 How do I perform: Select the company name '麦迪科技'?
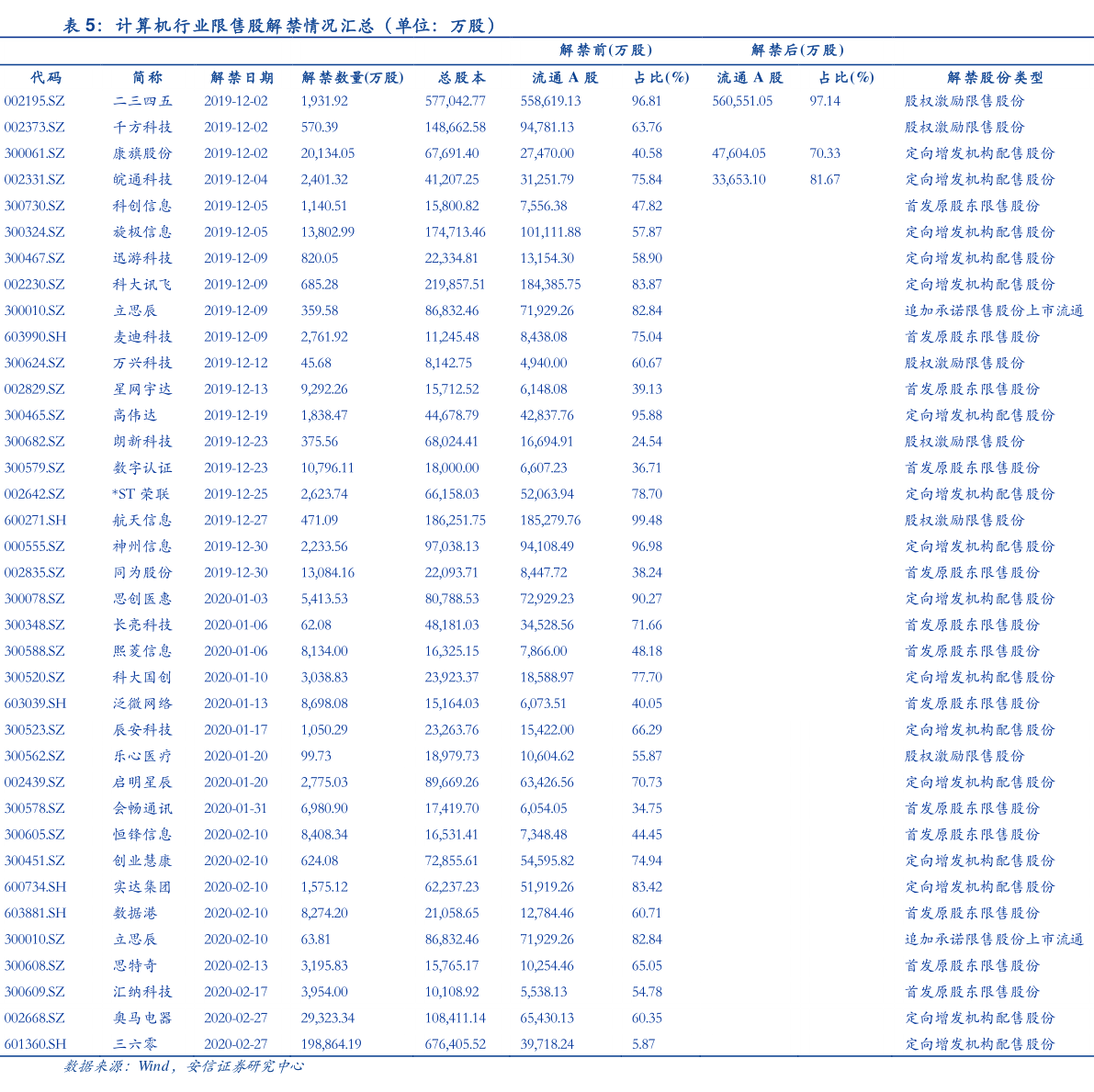(142, 337)
